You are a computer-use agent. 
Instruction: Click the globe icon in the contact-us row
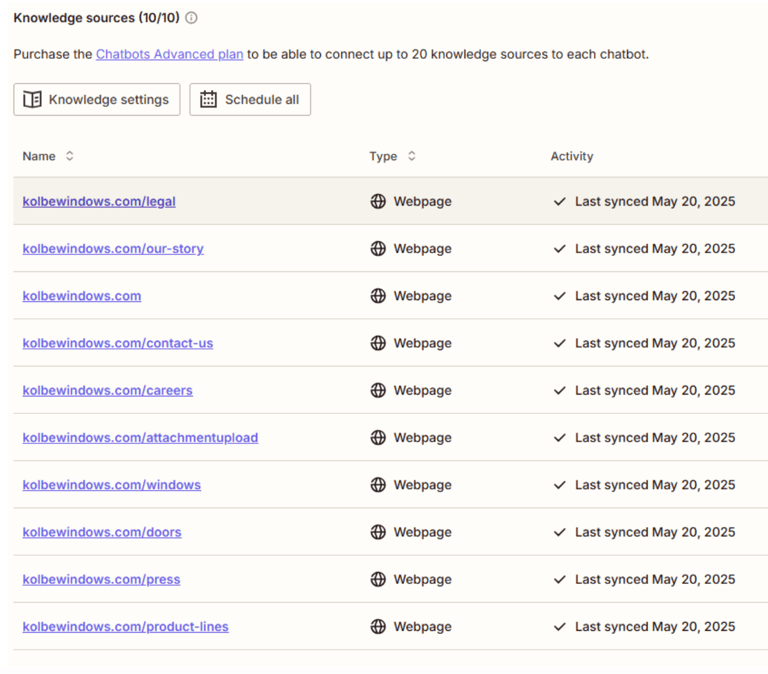tap(378, 343)
